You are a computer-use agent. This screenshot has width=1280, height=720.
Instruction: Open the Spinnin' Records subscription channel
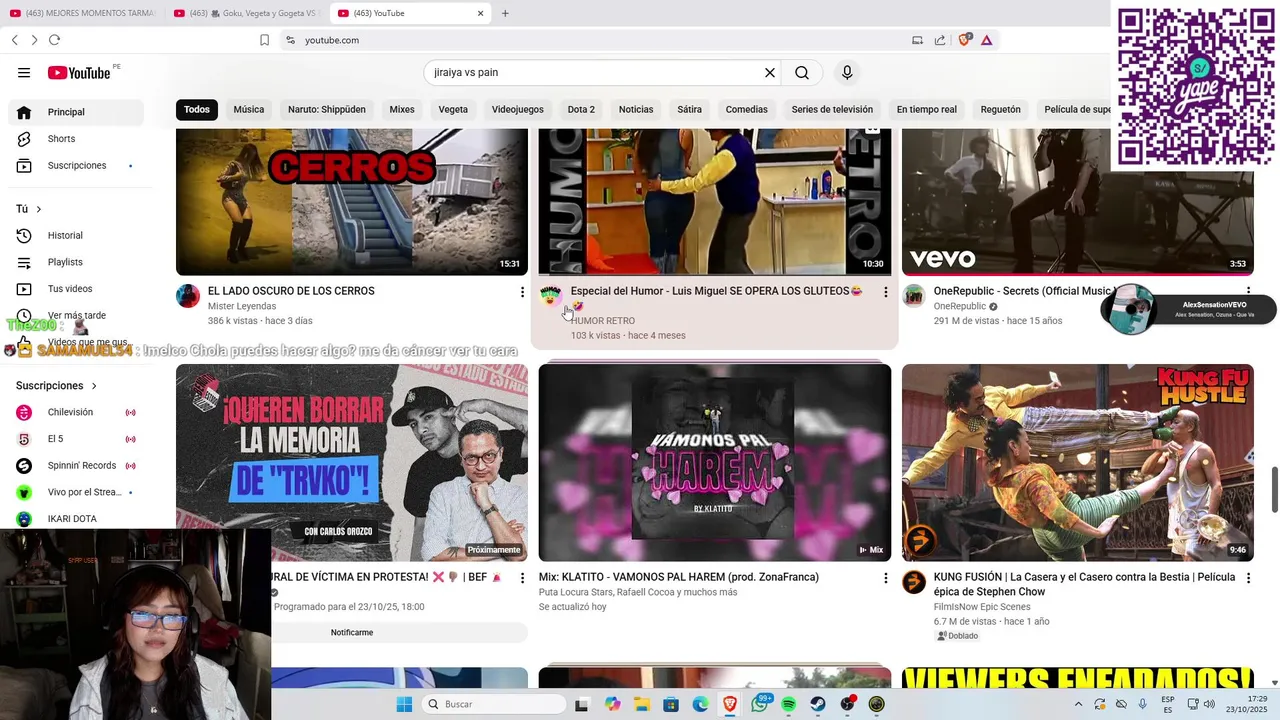[76, 465]
